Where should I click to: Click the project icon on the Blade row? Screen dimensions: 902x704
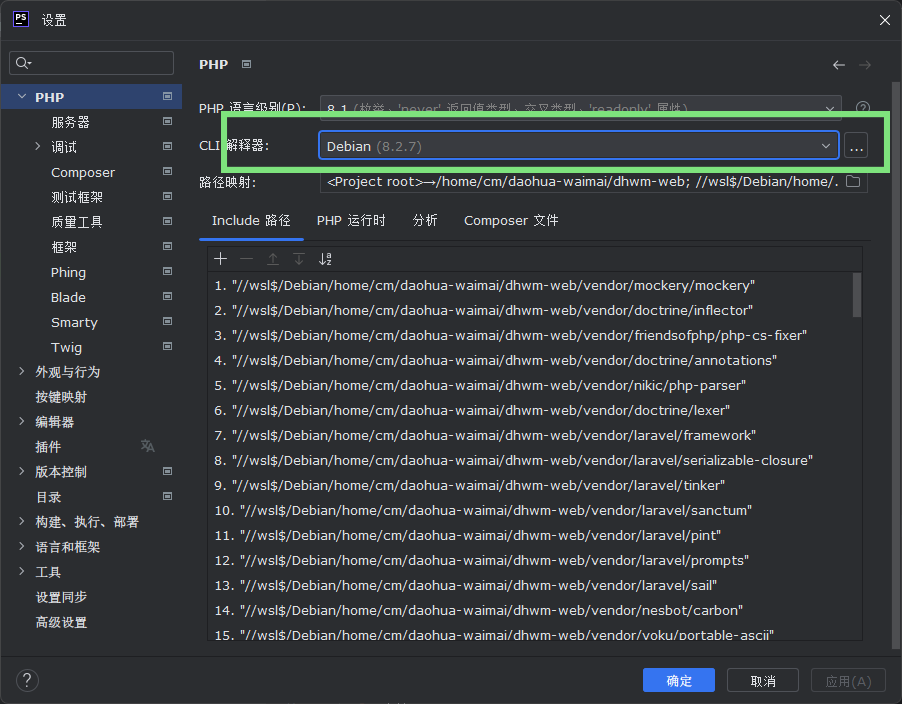coord(167,296)
